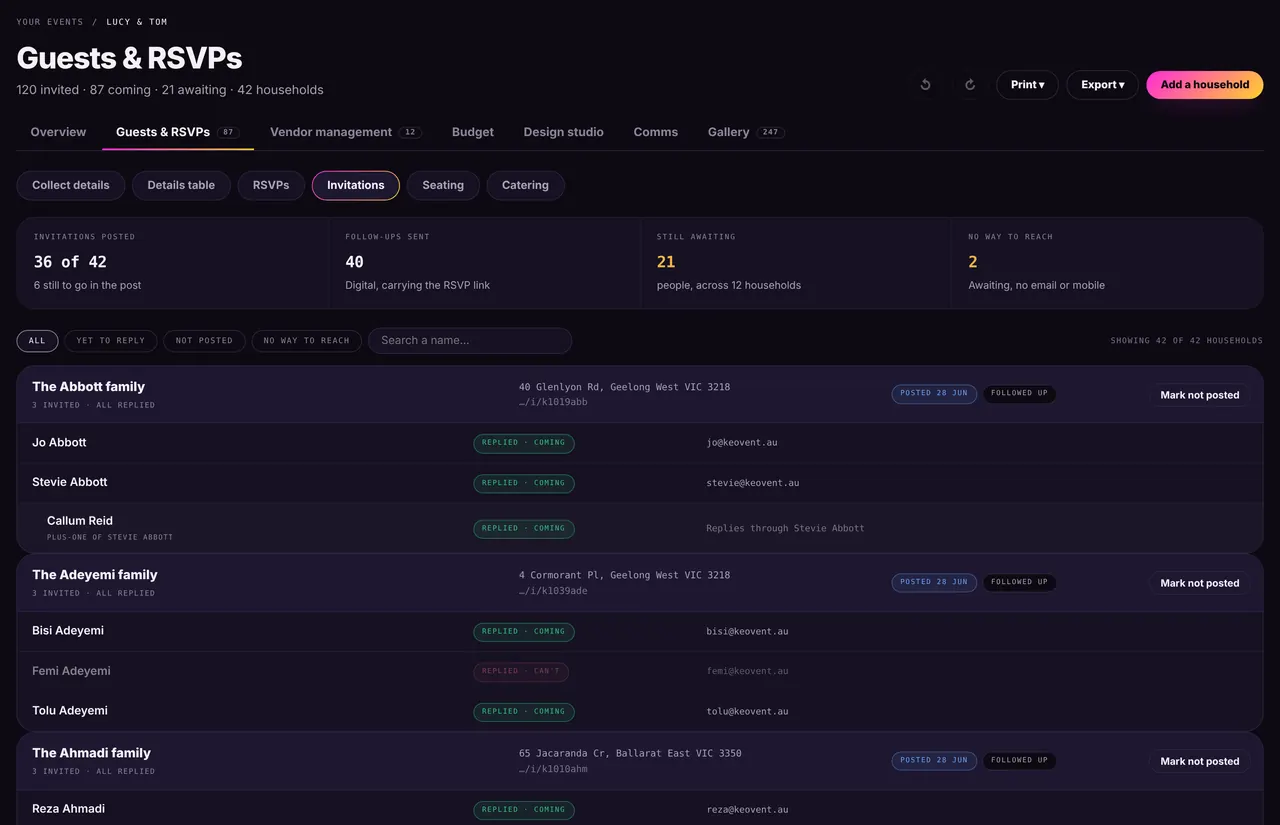This screenshot has height=825, width=1280.
Task: Mark the Ahmadi family not posted
Action: 1199,761
